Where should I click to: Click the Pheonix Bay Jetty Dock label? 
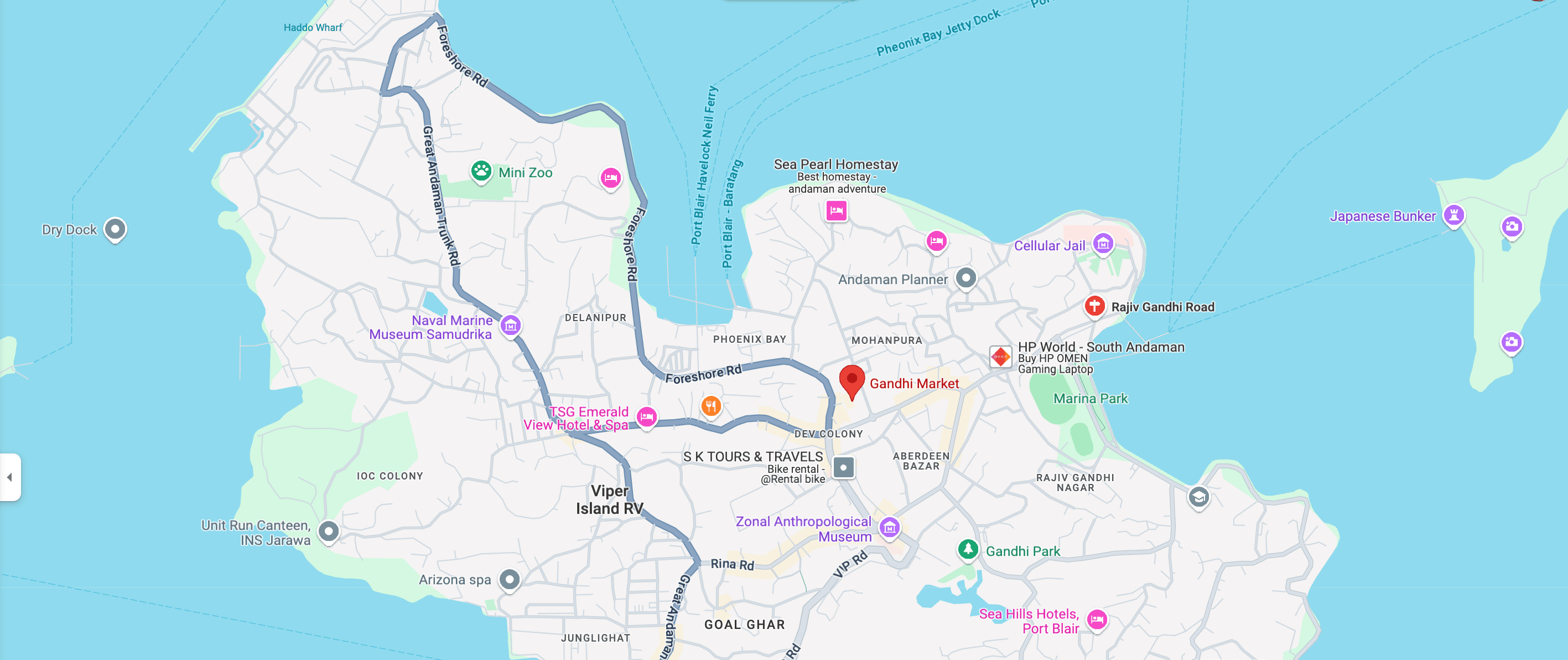[x=938, y=32]
